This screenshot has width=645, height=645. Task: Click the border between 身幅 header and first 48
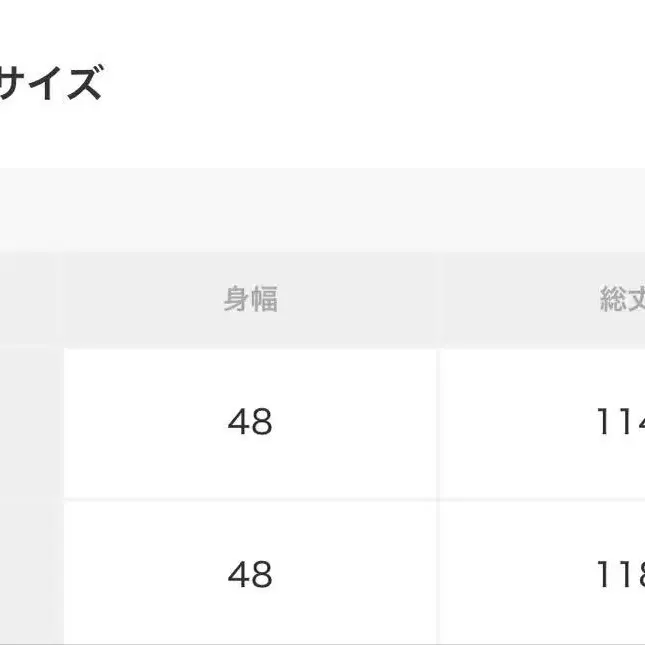point(250,349)
